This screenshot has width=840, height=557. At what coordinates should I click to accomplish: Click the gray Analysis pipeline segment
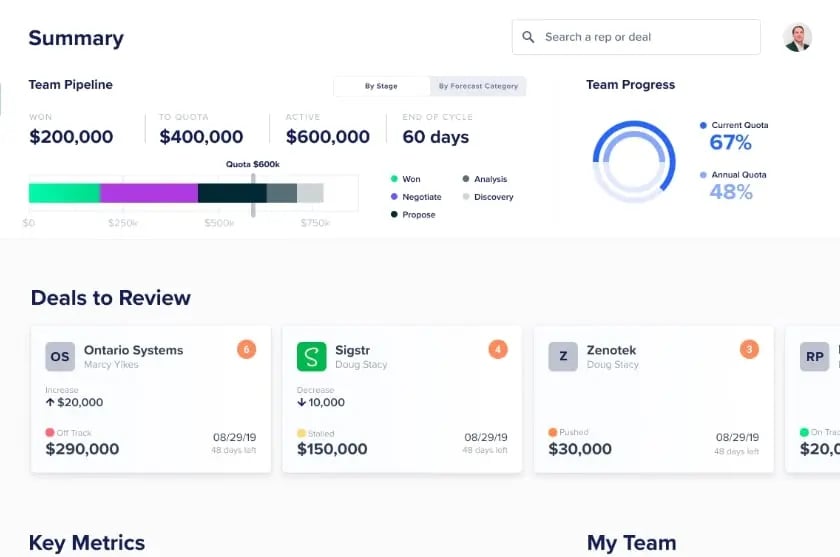pyautogui.click(x=282, y=193)
